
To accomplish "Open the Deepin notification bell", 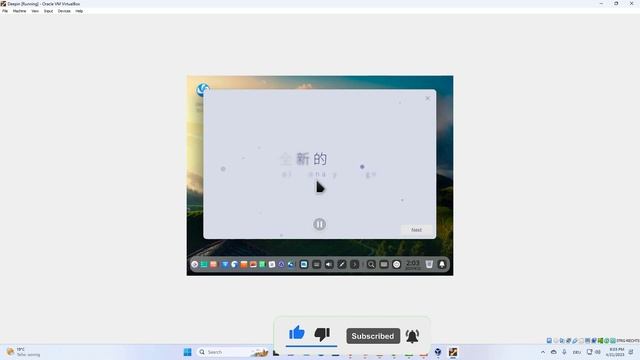I will (x=442, y=264).
